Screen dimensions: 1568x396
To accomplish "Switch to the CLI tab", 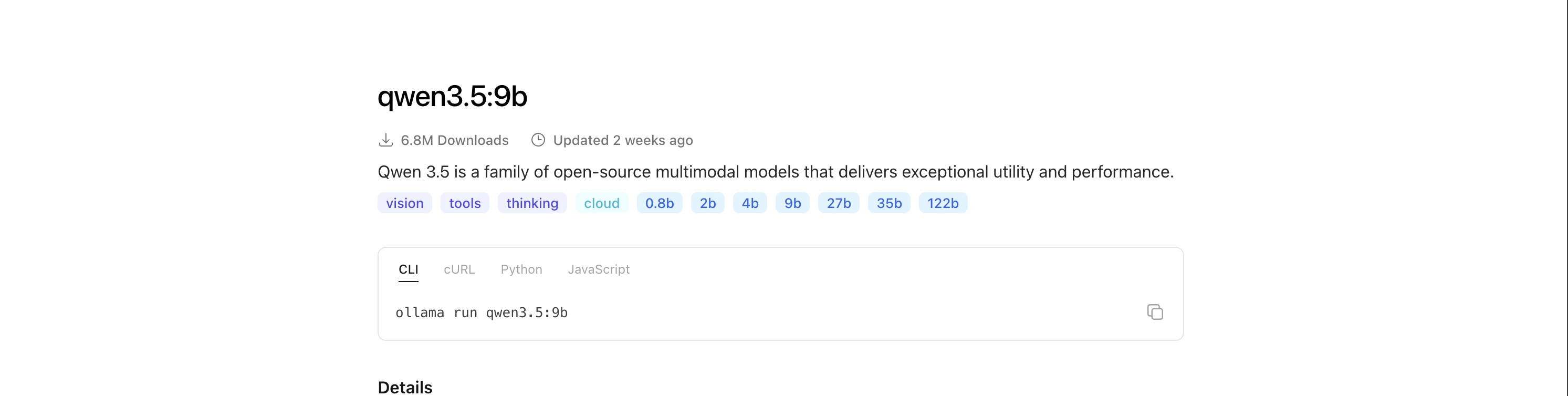I will coord(408,269).
